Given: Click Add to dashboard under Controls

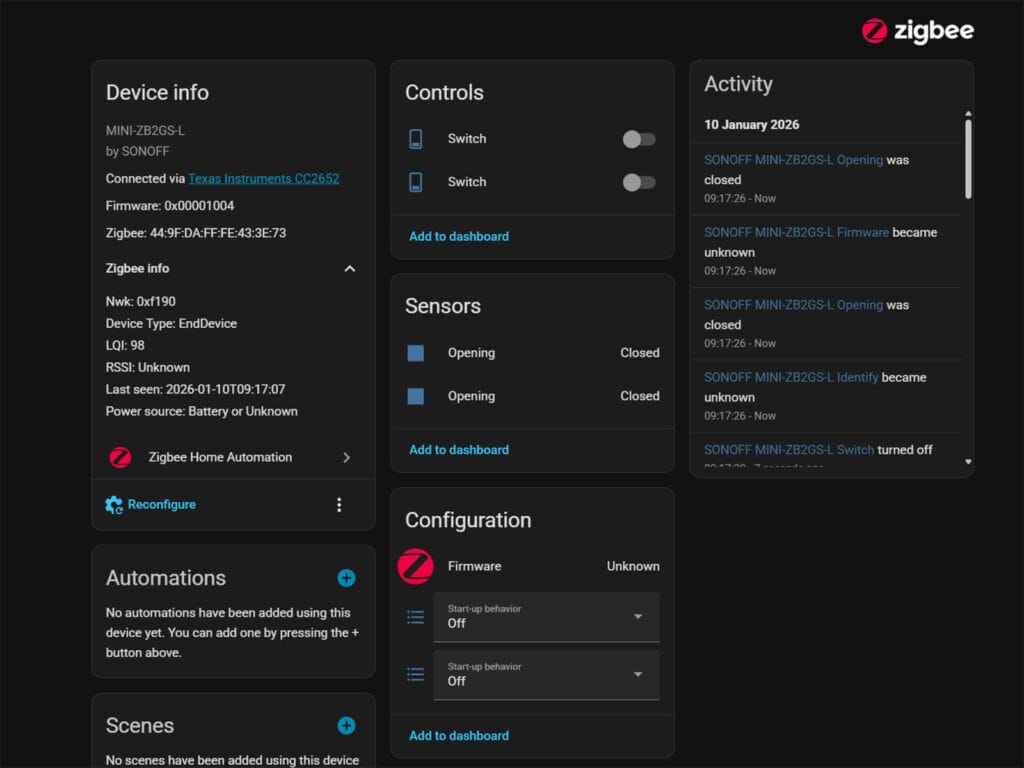Looking at the screenshot, I should coord(459,236).
